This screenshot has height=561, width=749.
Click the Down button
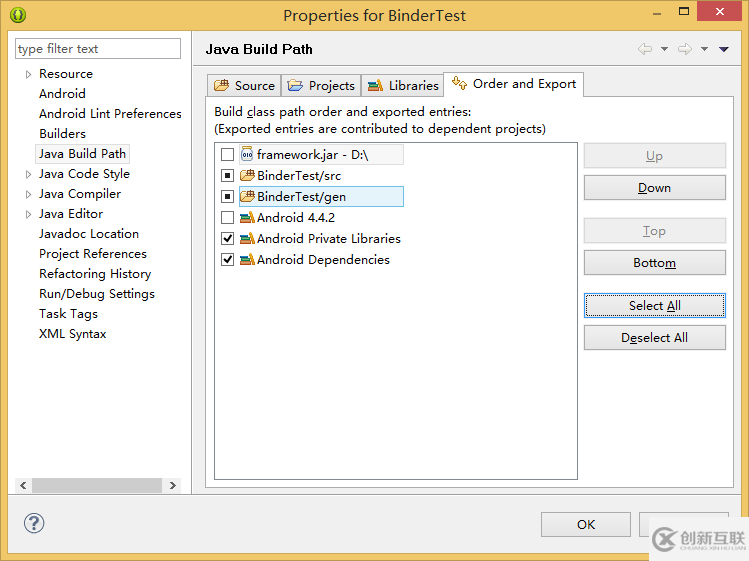(x=654, y=188)
